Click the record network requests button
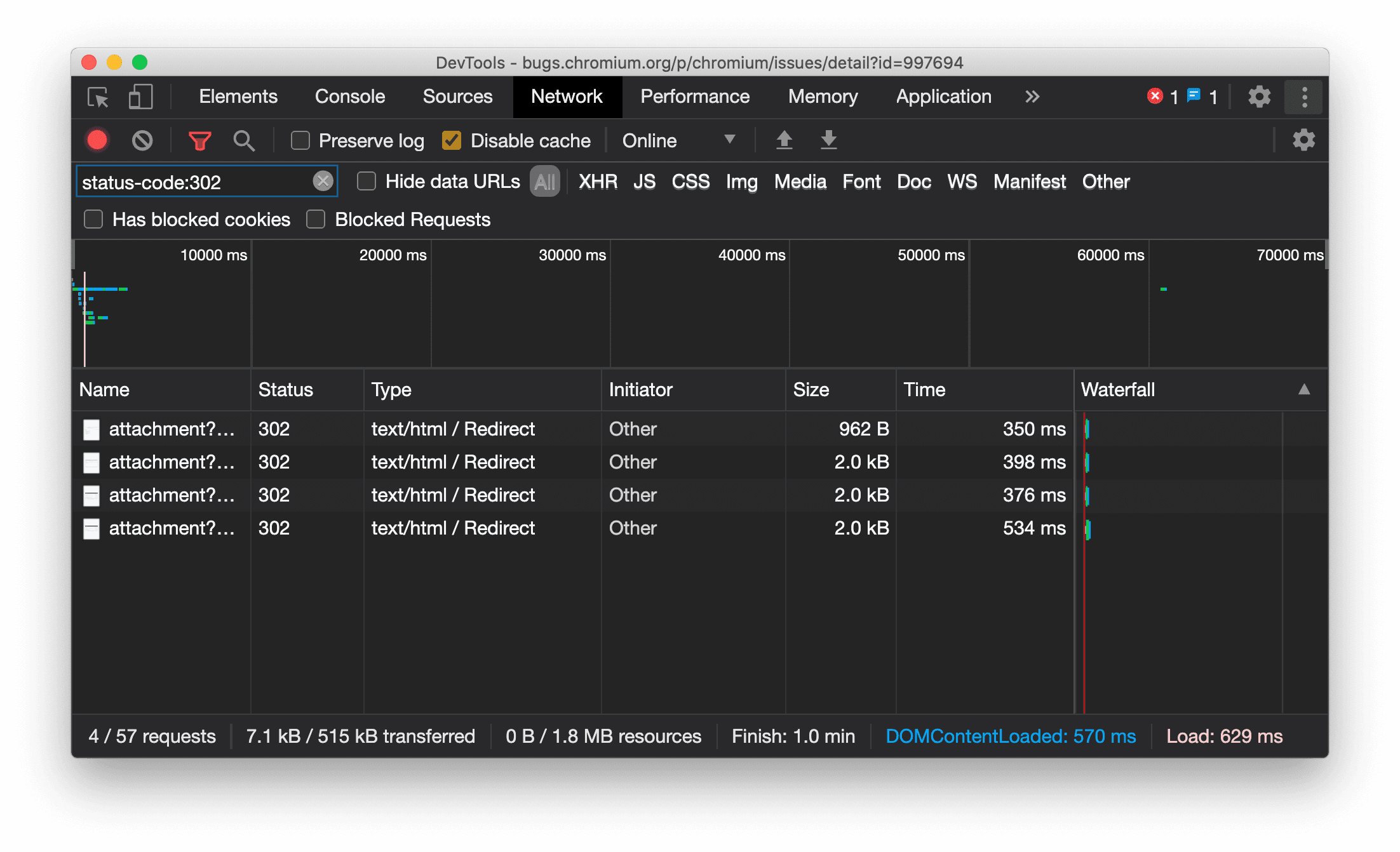1400x852 pixels. (x=98, y=140)
